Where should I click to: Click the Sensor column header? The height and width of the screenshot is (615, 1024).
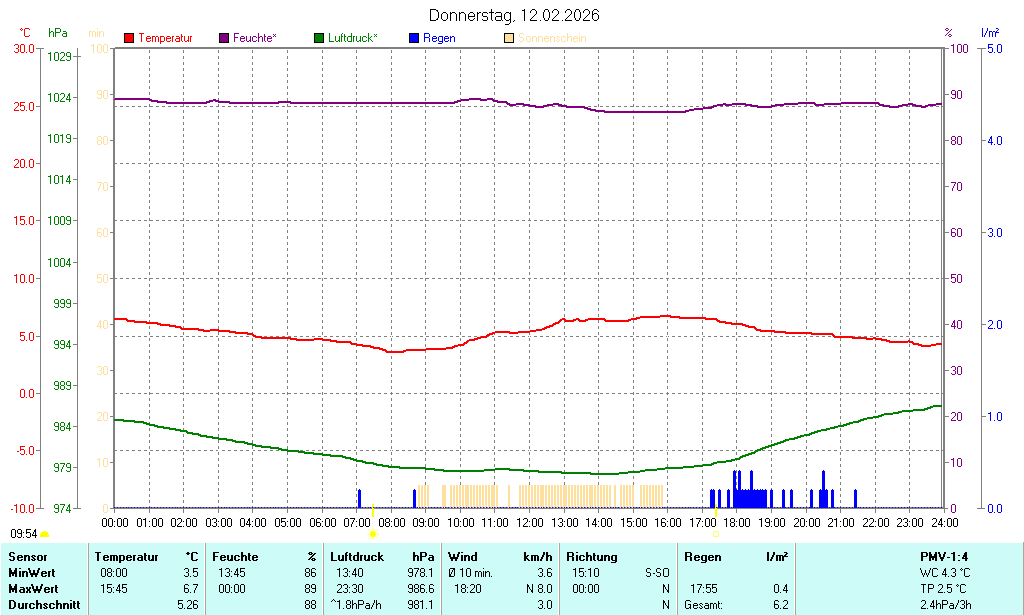pyautogui.click(x=27, y=557)
